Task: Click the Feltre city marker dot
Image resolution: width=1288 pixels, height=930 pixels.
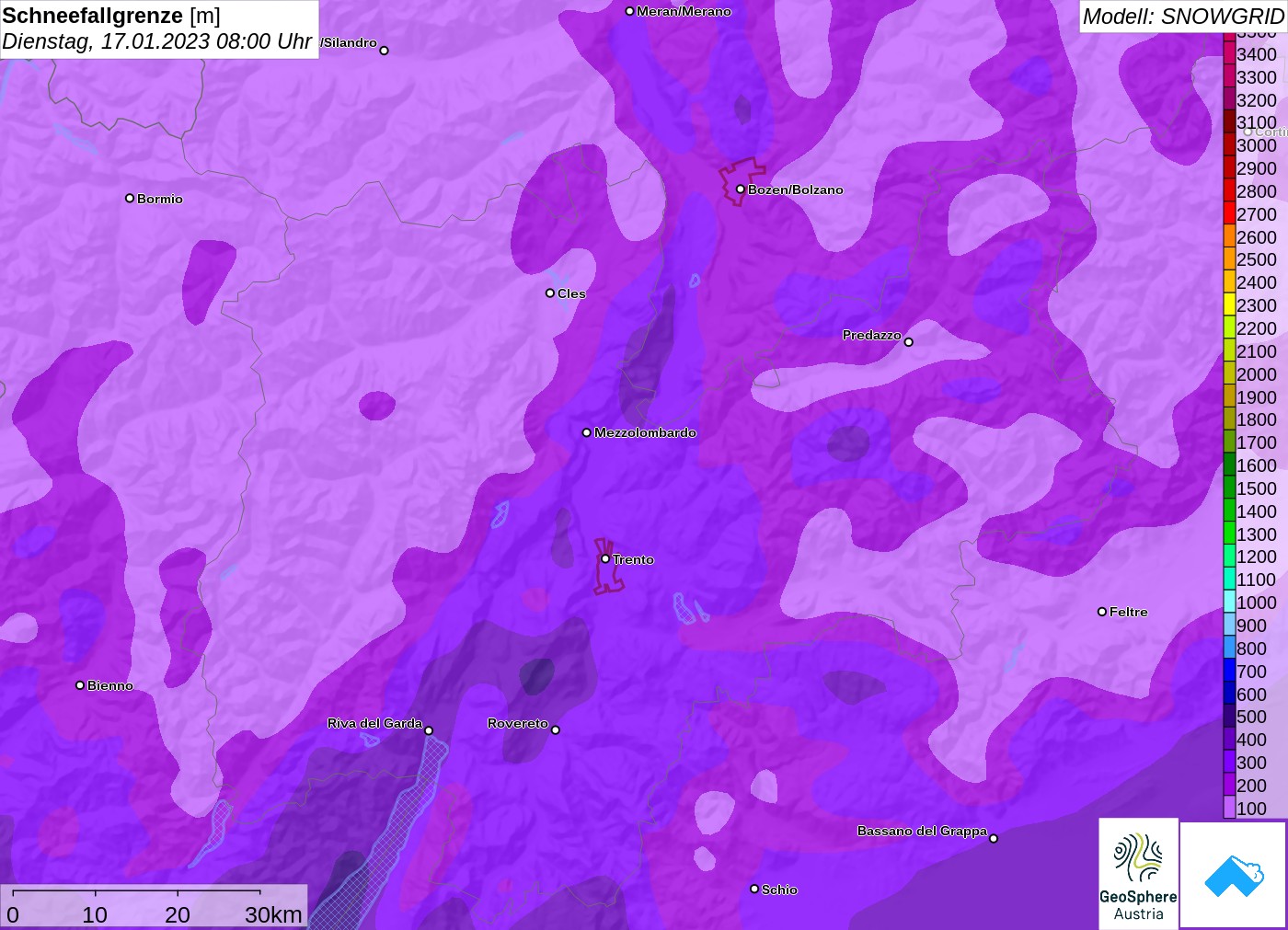Action: pyautogui.click(x=1102, y=612)
